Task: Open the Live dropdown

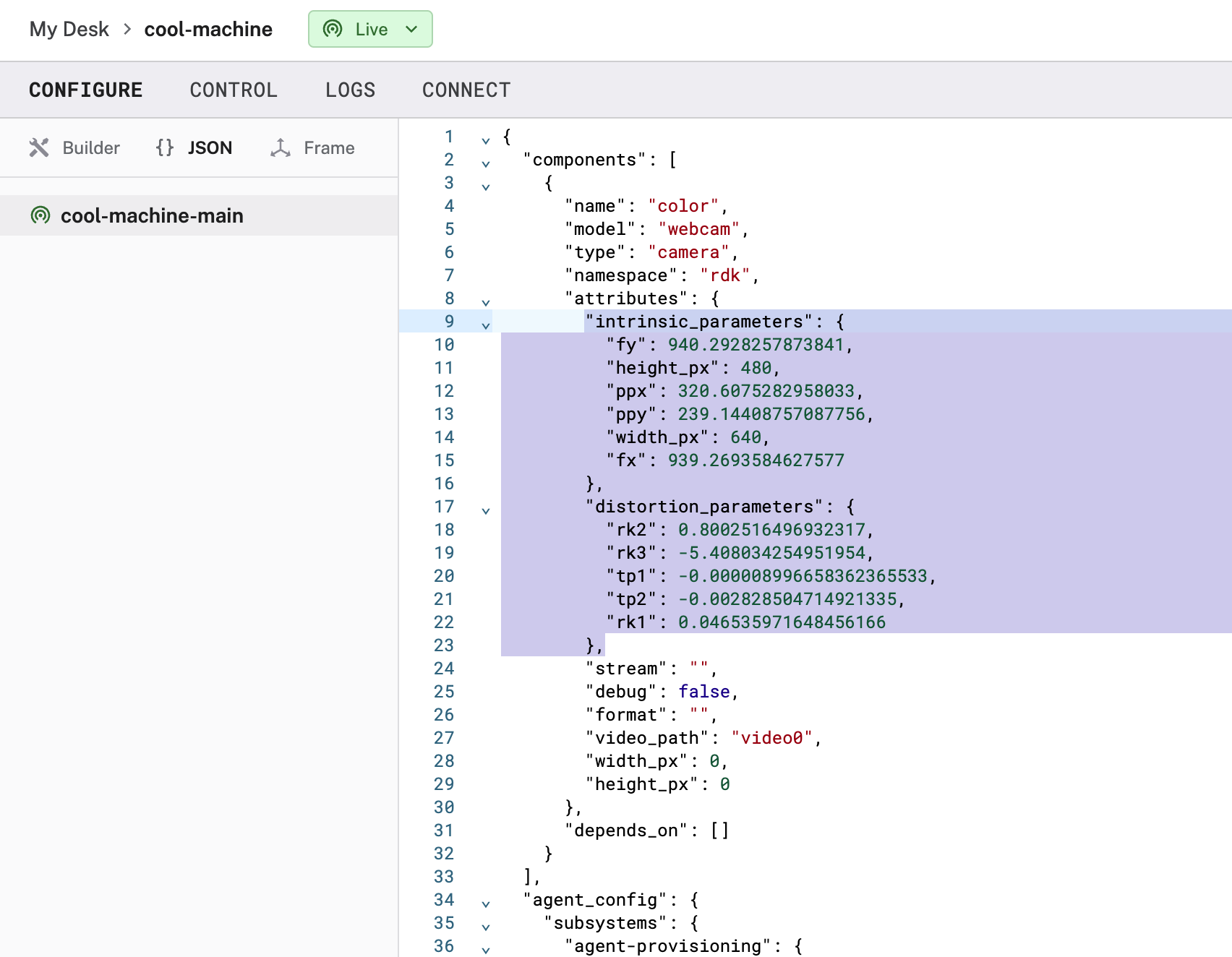Action: (x=411, y=29)
